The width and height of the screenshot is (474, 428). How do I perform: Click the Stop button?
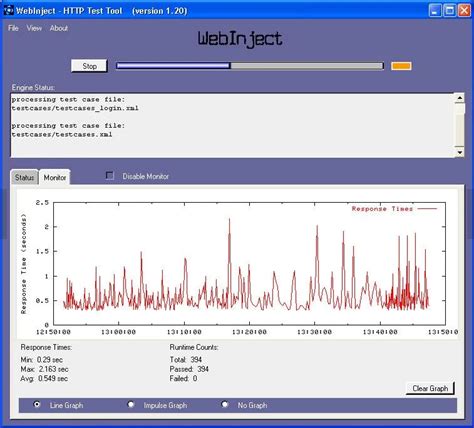[89, 66]
